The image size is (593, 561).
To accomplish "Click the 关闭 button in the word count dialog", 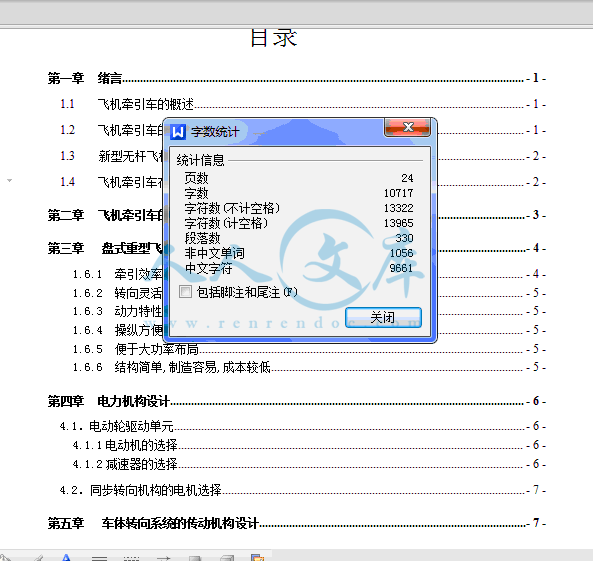I will (x=383, y=317).
